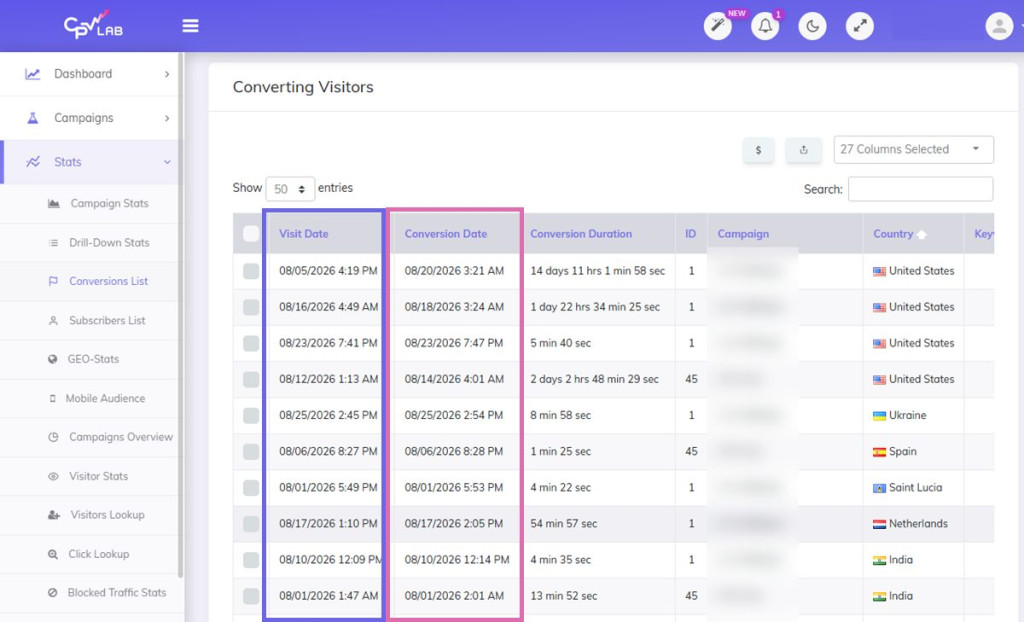Click the GEO-Stats globe icon

[x=52, y=359]
